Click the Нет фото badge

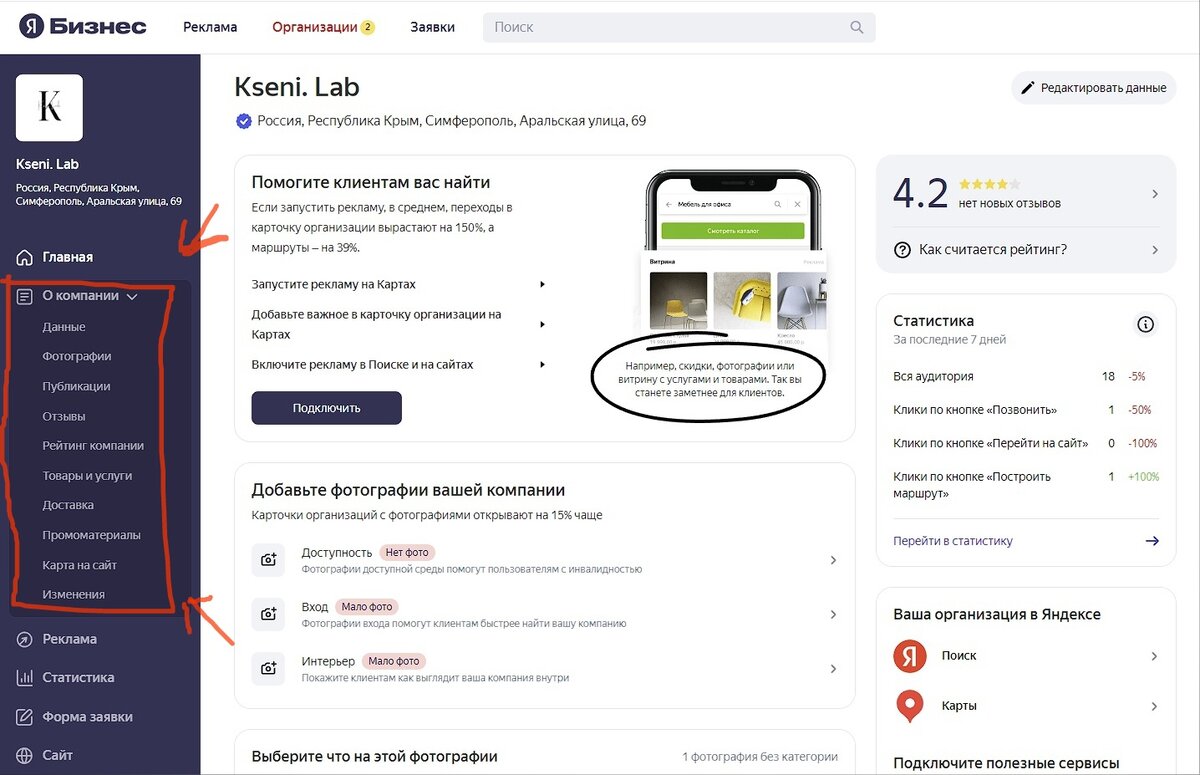[x=408, y=553]
